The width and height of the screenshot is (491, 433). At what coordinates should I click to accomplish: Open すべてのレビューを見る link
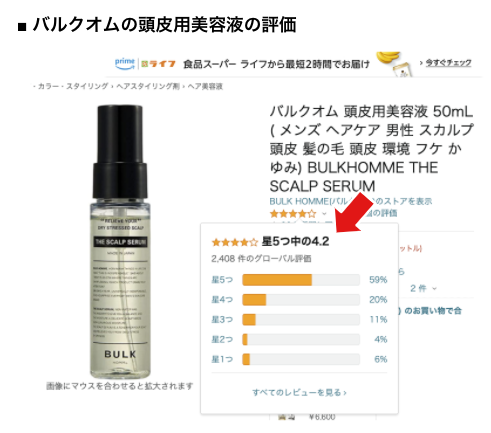[299, 392]
